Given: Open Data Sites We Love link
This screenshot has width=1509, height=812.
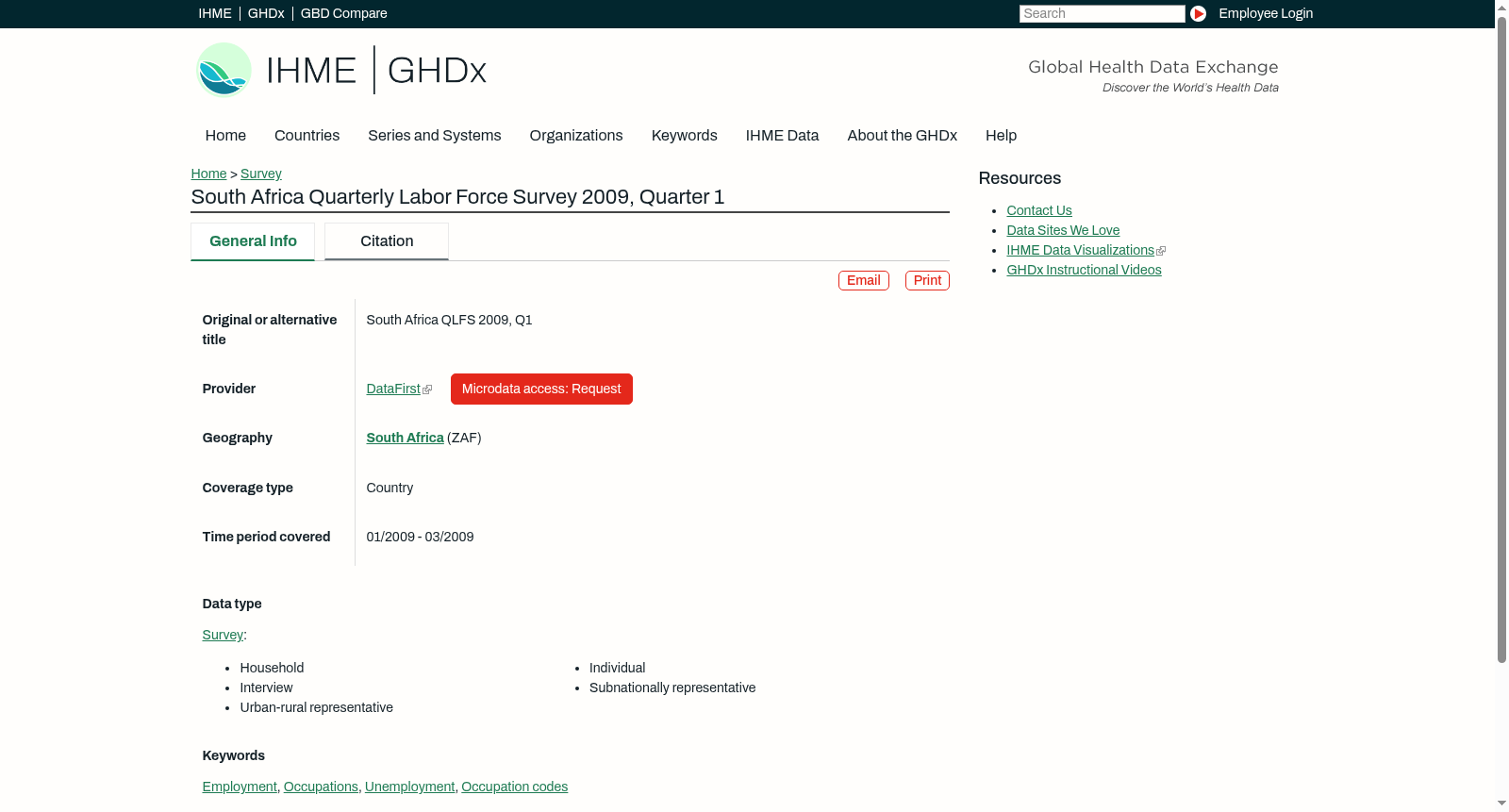Looking at the screenshot, I should (1063, 230).
